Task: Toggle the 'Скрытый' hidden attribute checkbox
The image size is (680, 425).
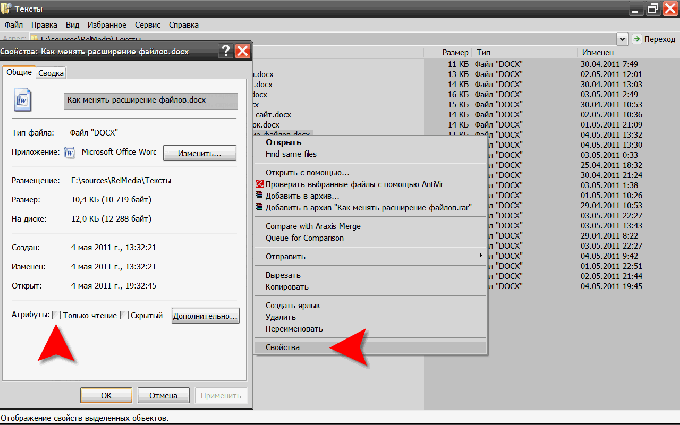Action: tap(123, 316)
